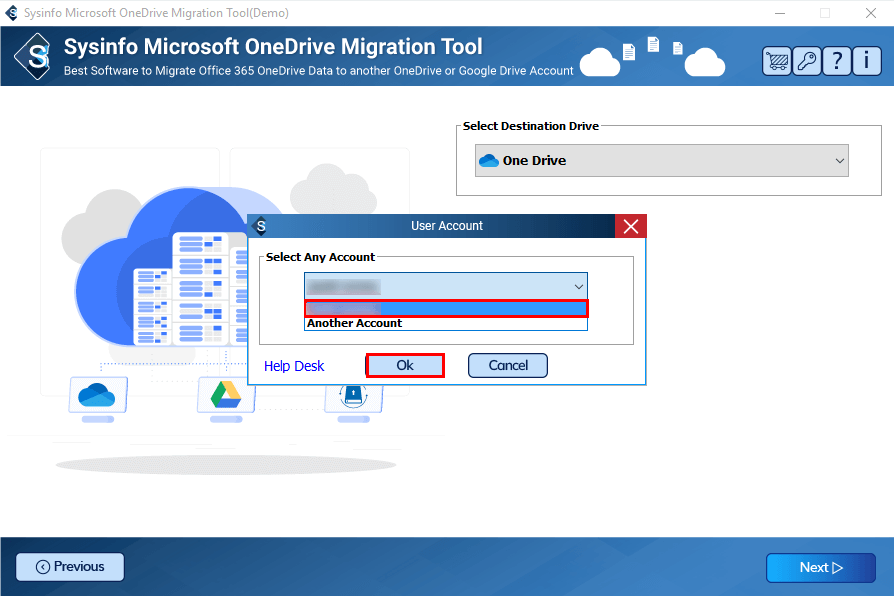Click the Sysinfo logo in header
Image resolution: width=894 pixels, height=596 pixels.
pyautogui.click(x=34, y=56)
